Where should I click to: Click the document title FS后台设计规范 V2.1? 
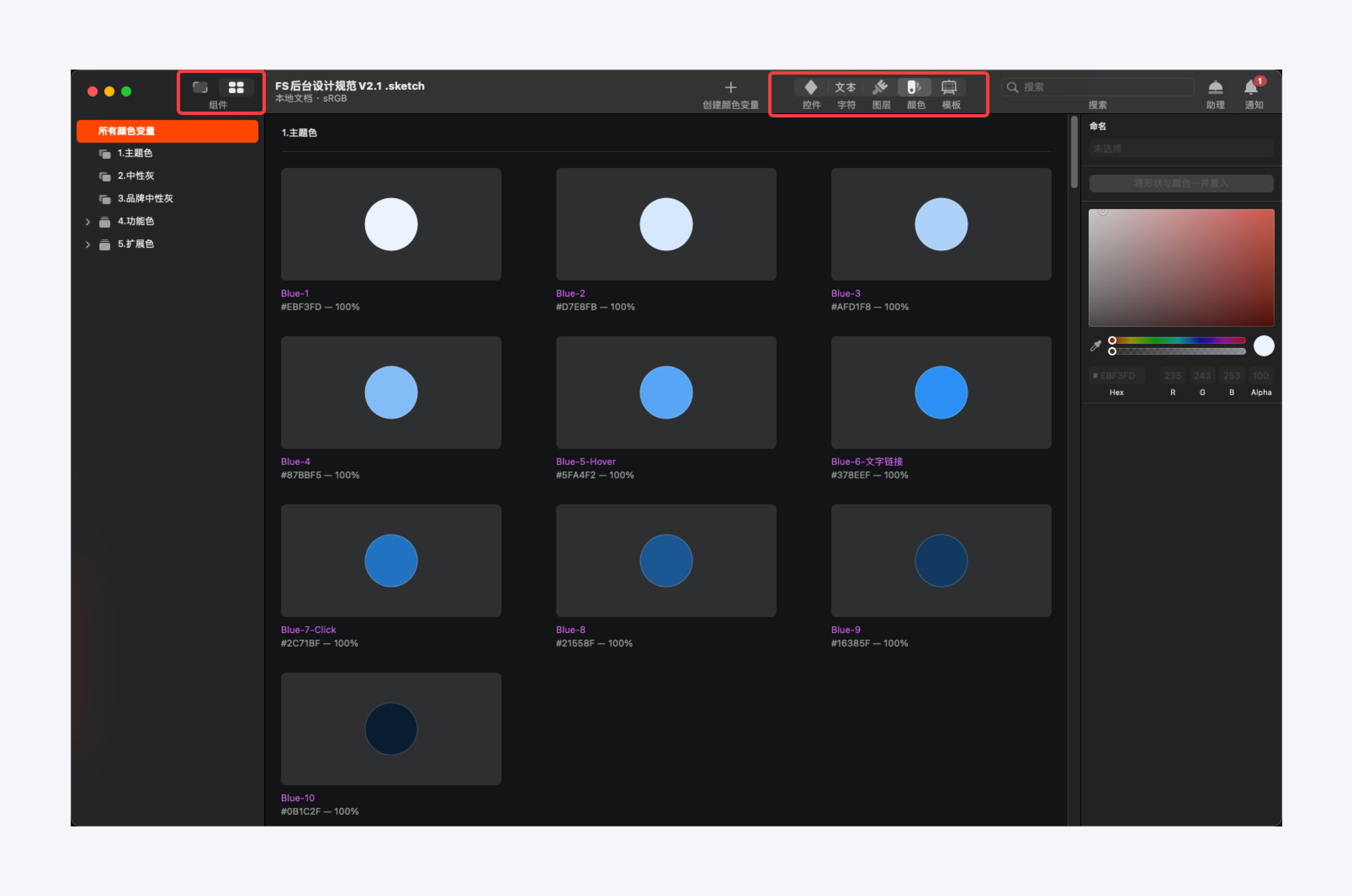pos(350,86)
